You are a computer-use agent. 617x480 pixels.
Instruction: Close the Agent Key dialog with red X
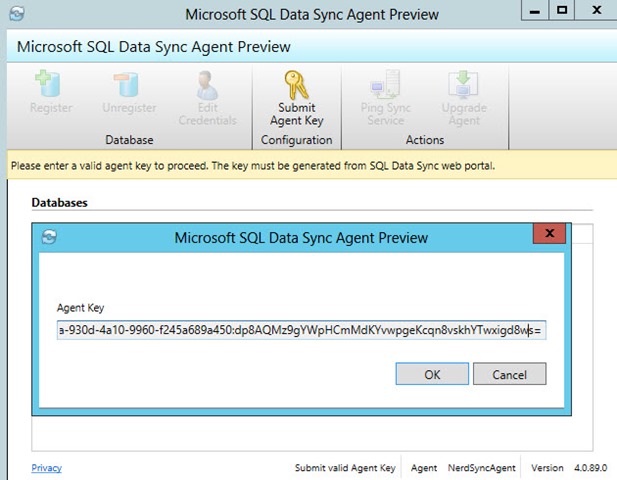tap(549, 233)
